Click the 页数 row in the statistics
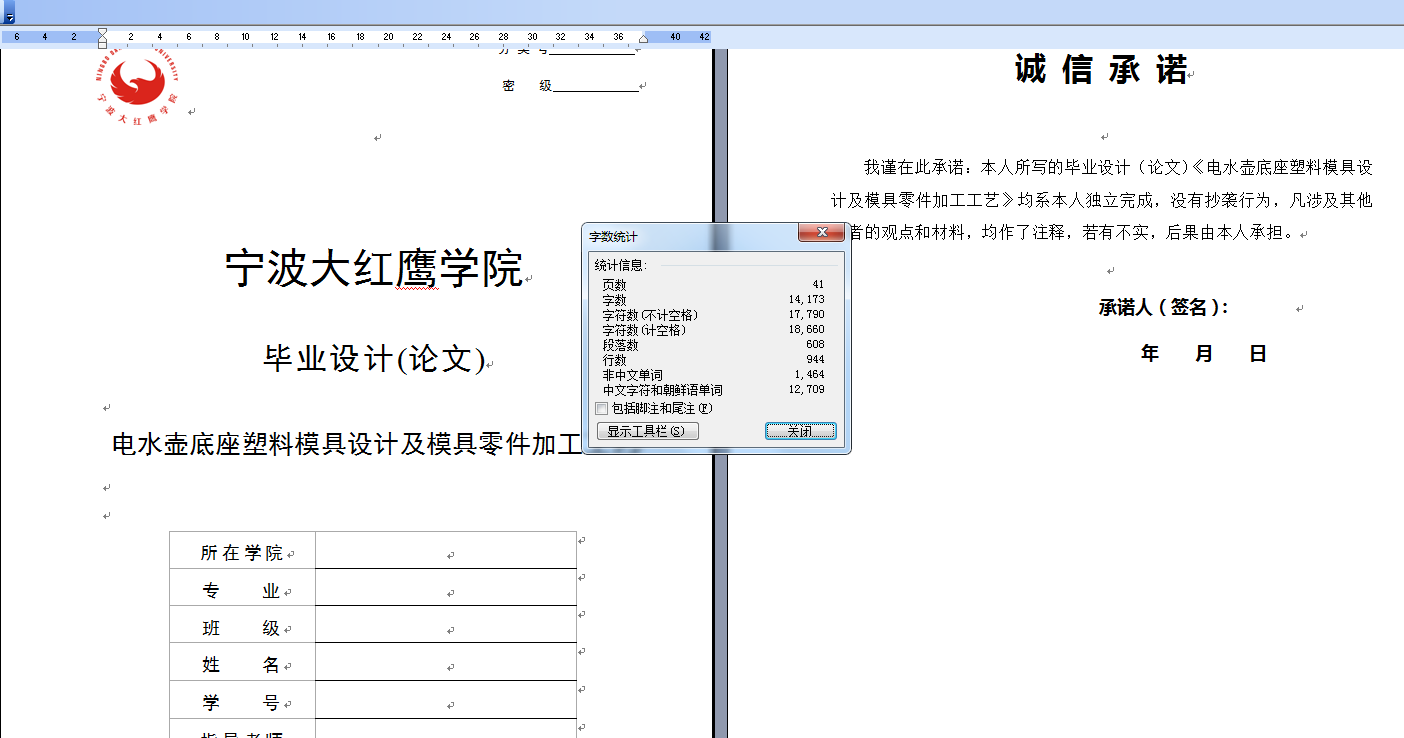Screen dimensions: 1404x738 [x=713, y=285]
